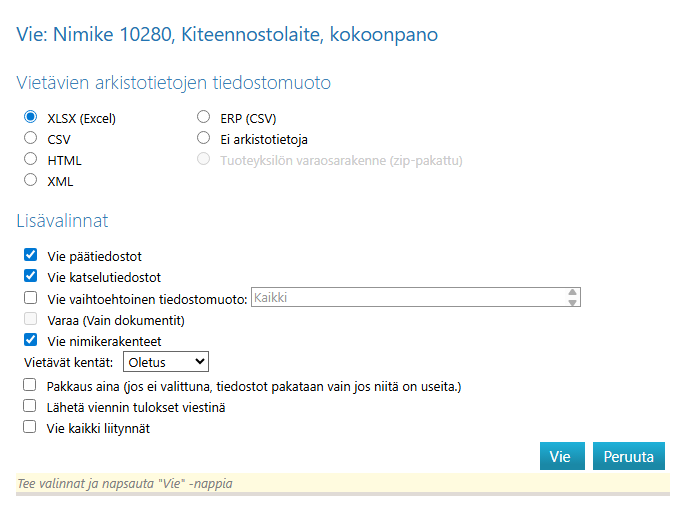Select the XLSX (Excel) file format

30,117
